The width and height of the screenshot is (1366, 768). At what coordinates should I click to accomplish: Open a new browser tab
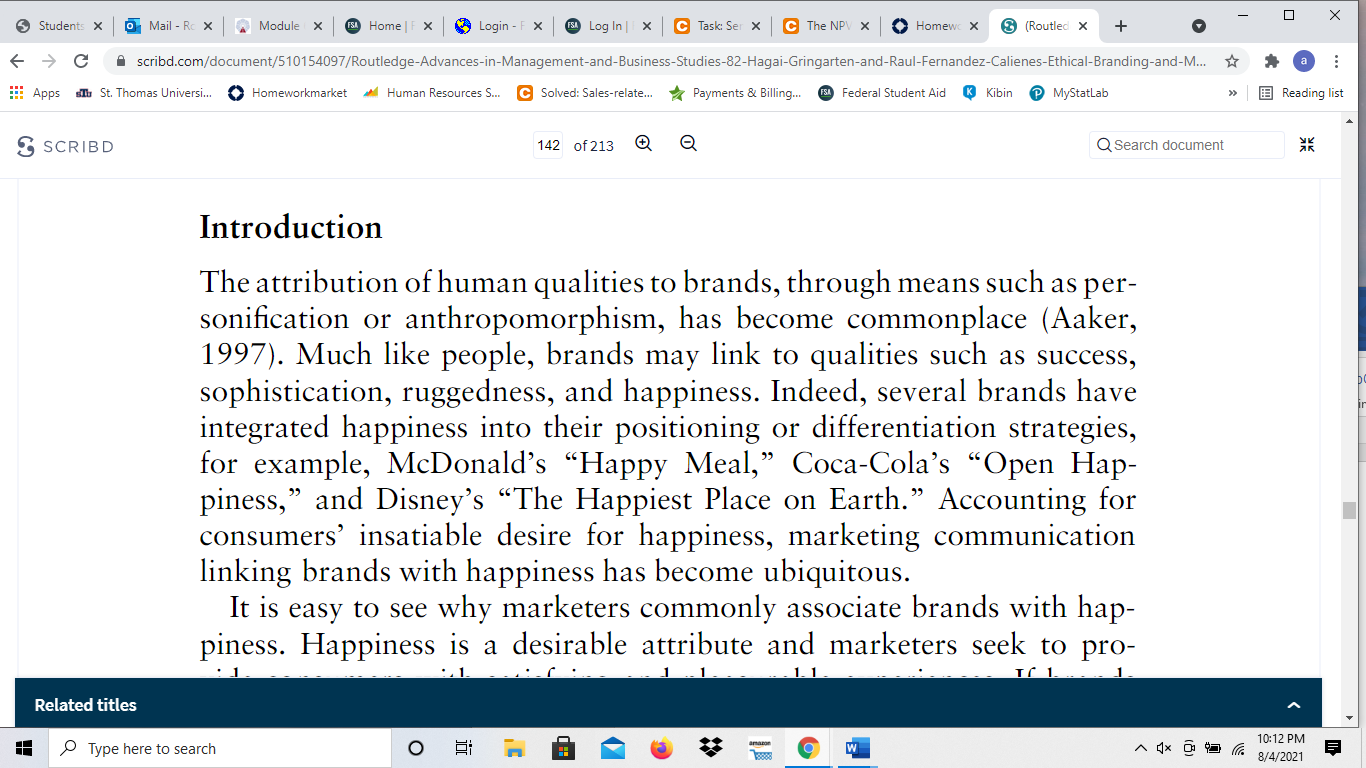1121,26
